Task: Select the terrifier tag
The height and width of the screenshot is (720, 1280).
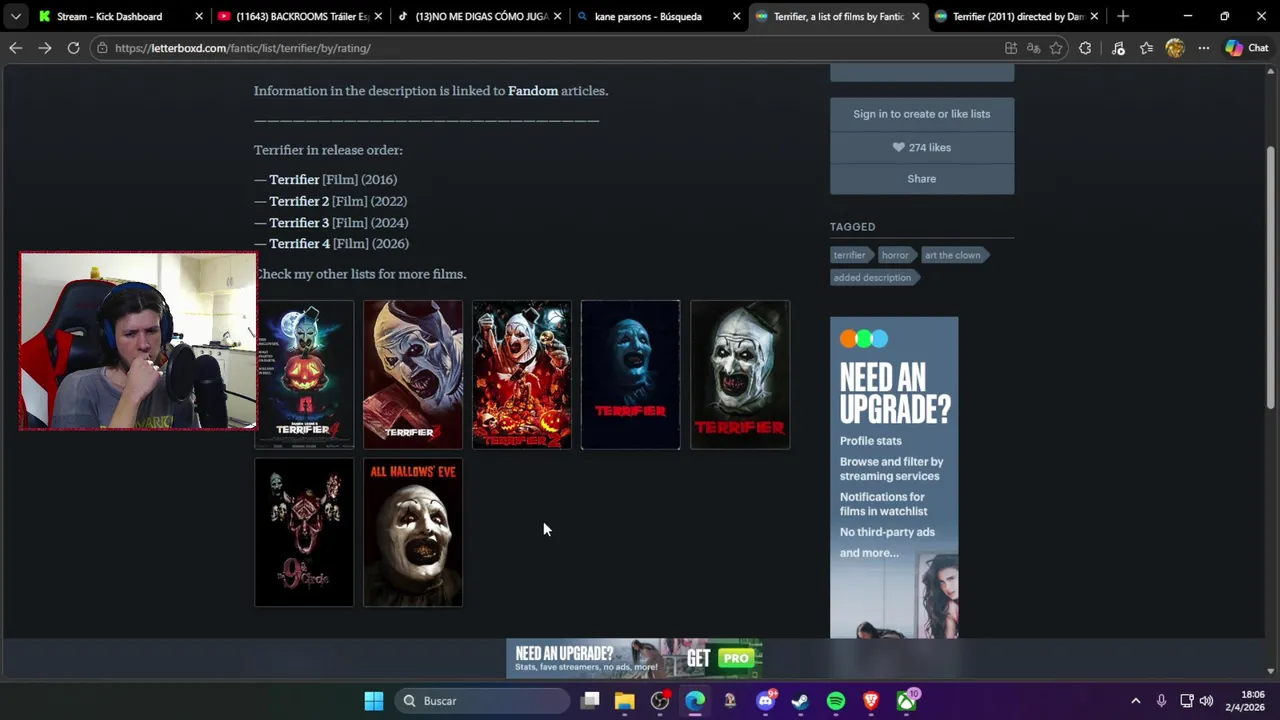Action: coord(849,255)
